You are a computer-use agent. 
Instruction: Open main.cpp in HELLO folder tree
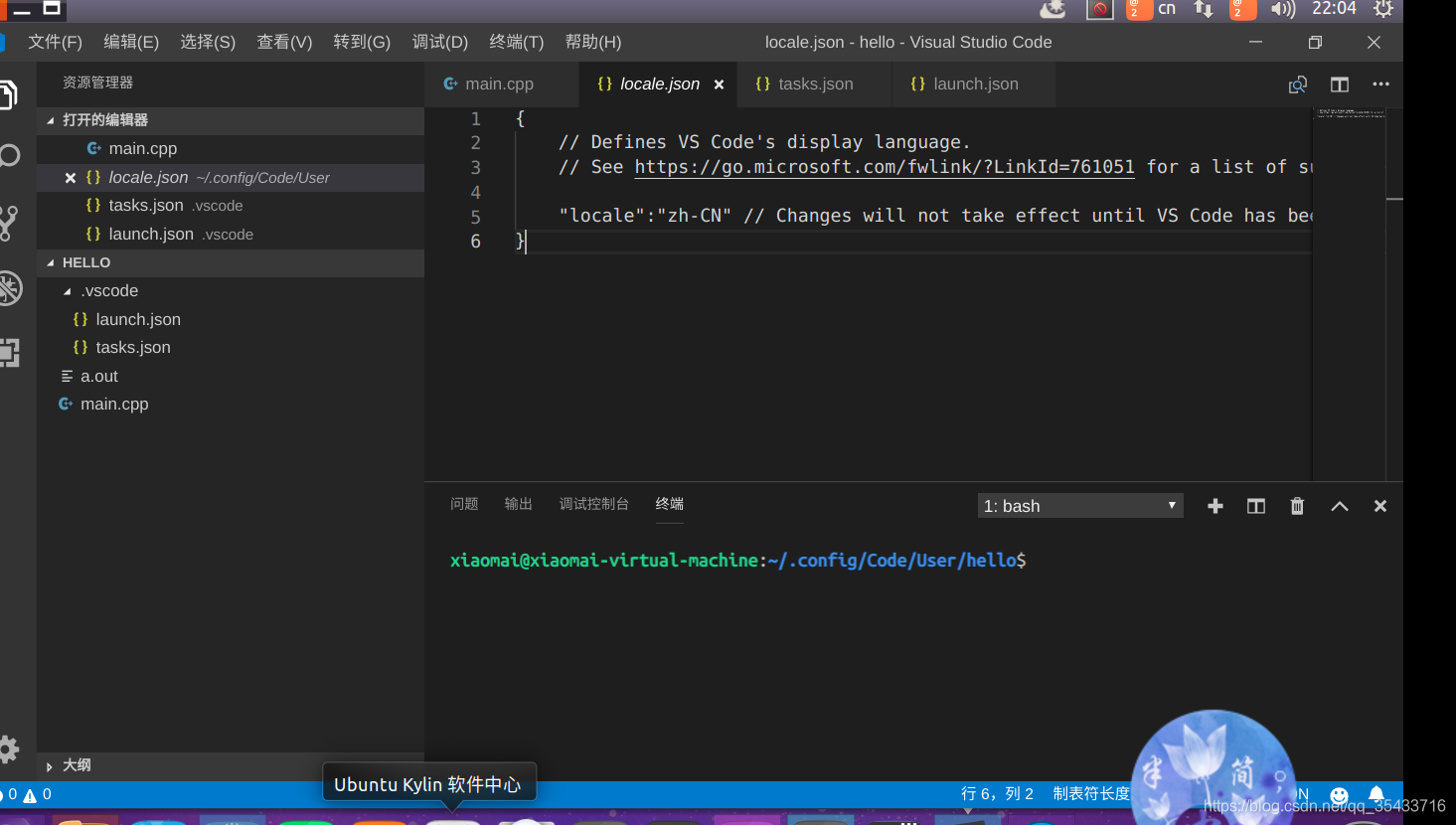(231, 405)
